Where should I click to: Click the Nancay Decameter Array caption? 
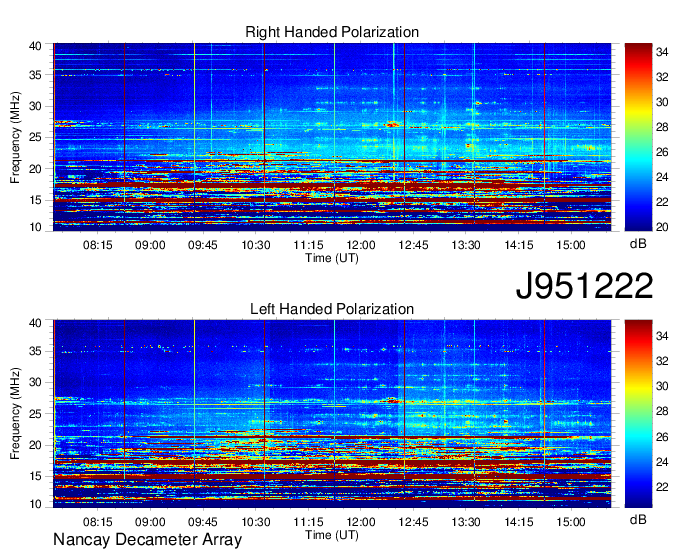[x=147, y=539]
